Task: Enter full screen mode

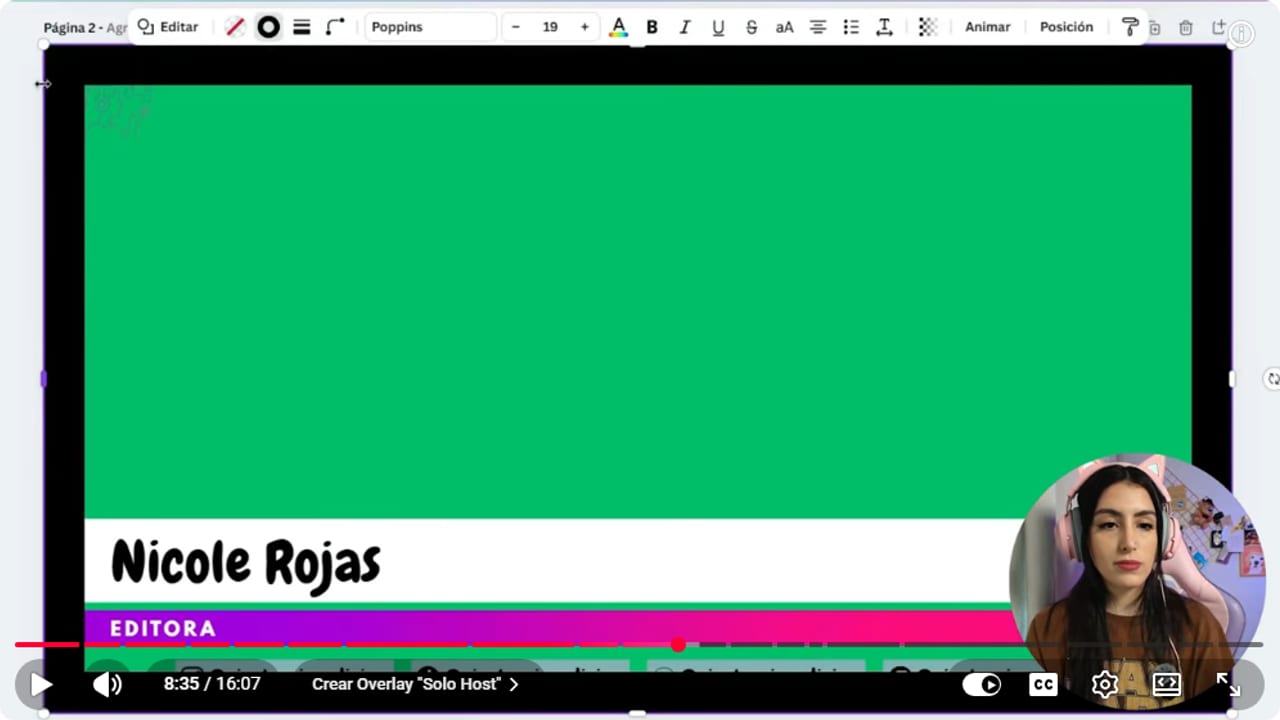Action: [x=1228, y=684]
